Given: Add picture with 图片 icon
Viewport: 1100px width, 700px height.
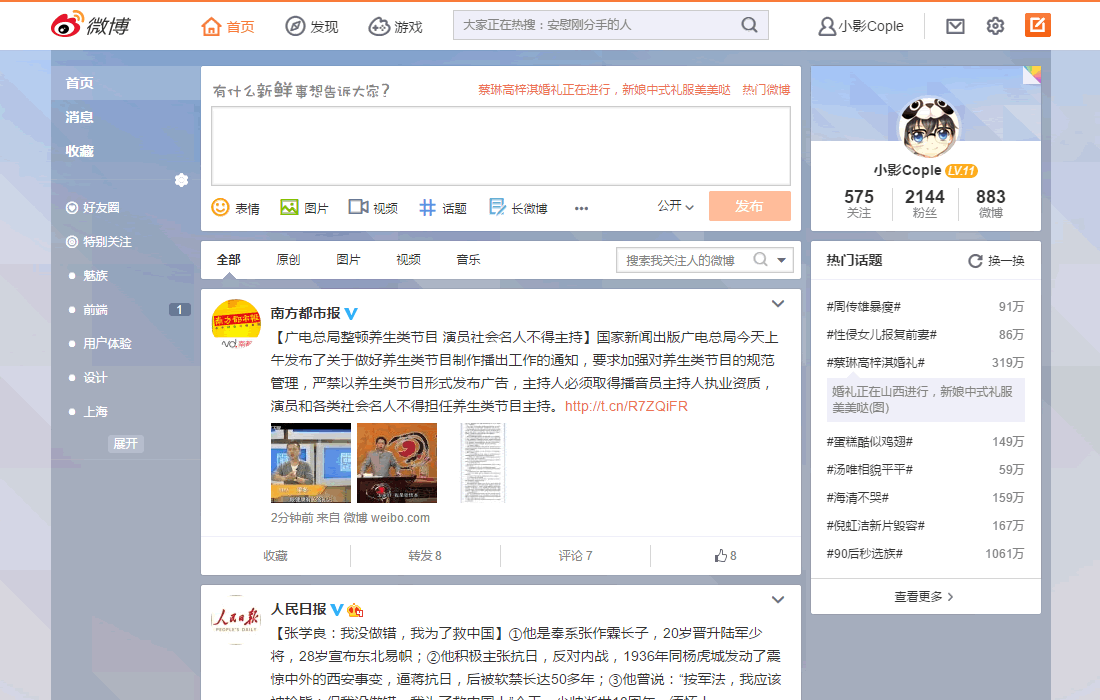Looking at the screenshot, I should (x=289, y=207).
